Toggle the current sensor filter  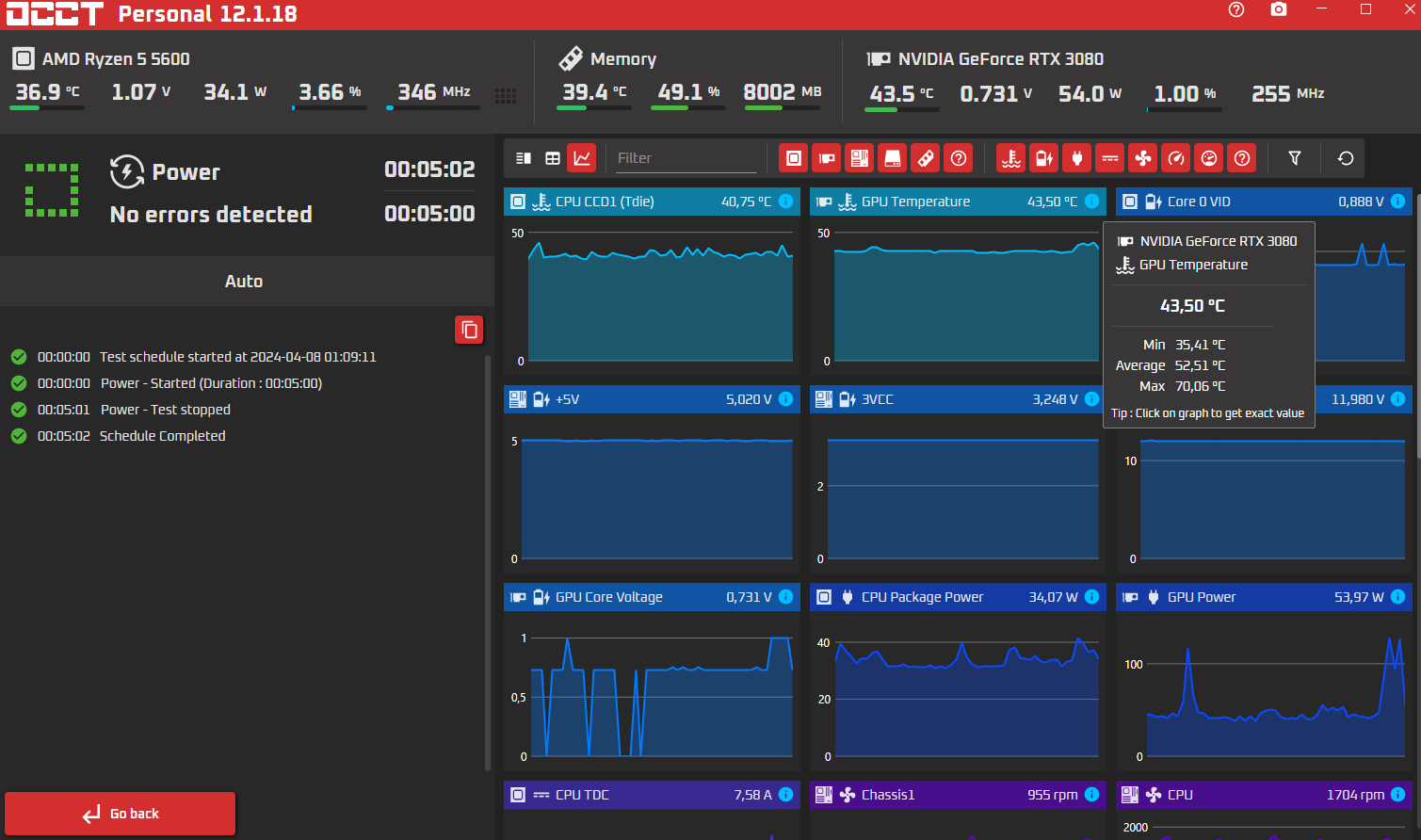(x=1110, y=158)
